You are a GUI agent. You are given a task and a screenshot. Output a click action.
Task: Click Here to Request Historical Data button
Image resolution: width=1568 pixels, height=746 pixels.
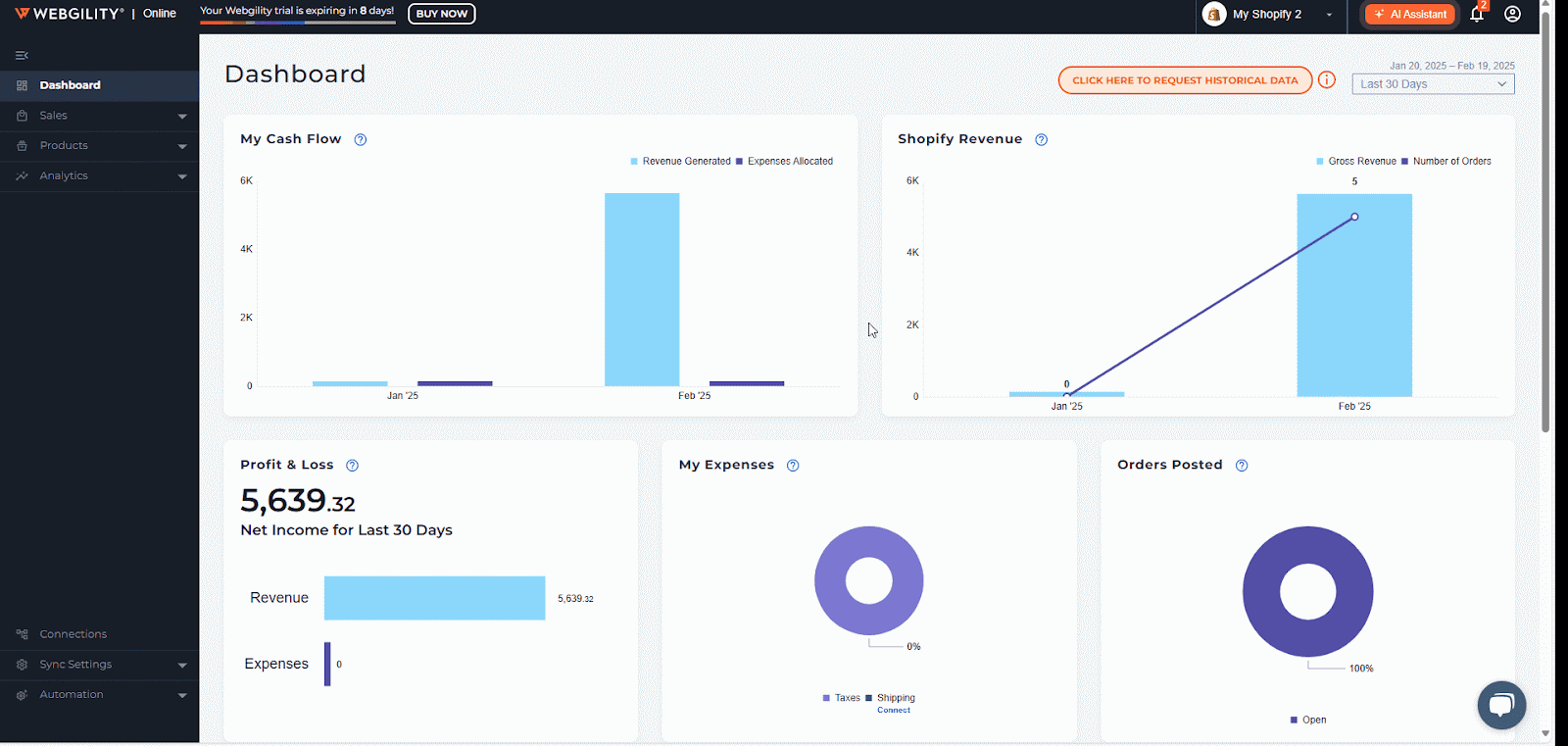point(1184,80)
